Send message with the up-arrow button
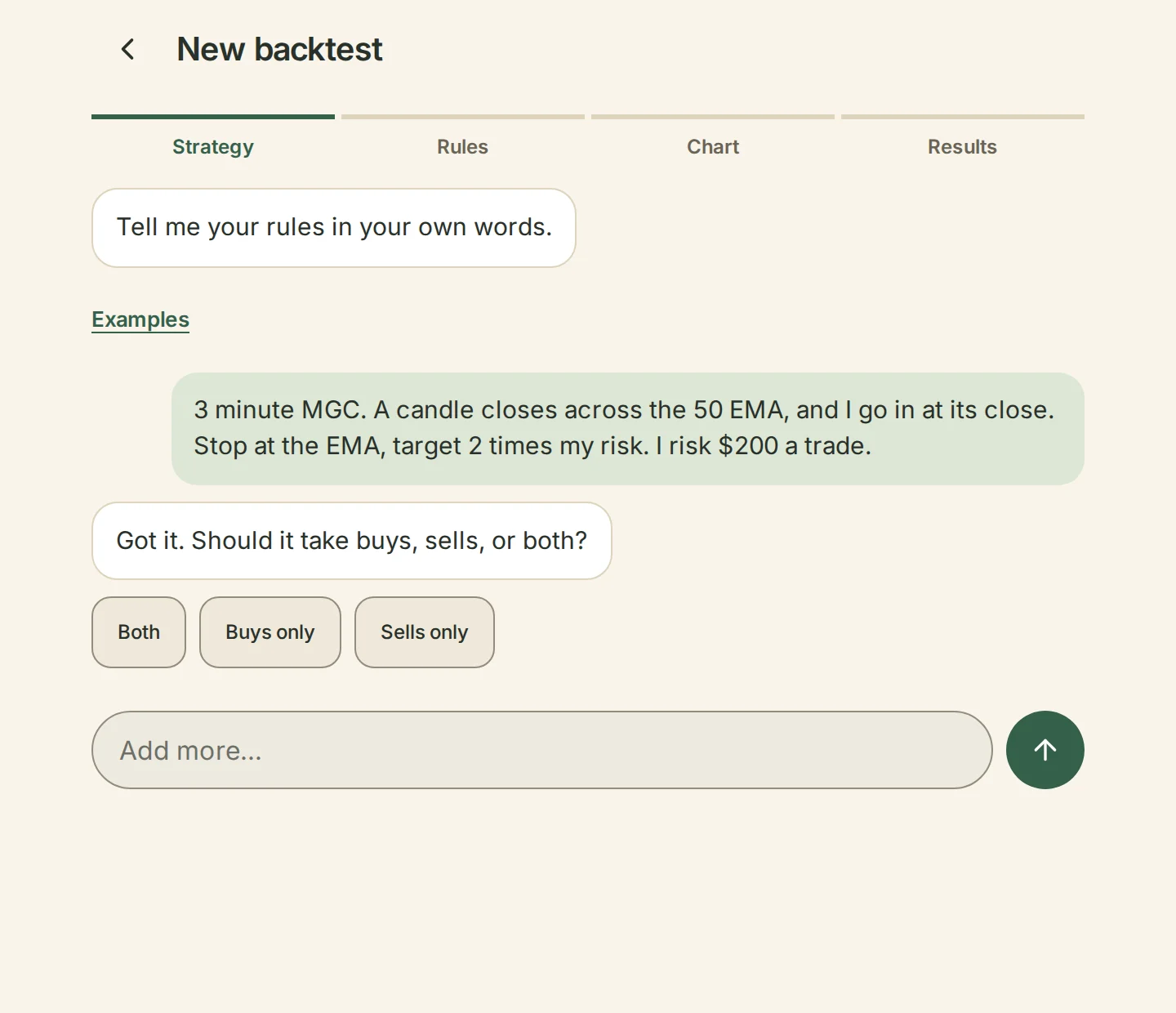The image size is (1176, 1013). tap(1045, 750)
